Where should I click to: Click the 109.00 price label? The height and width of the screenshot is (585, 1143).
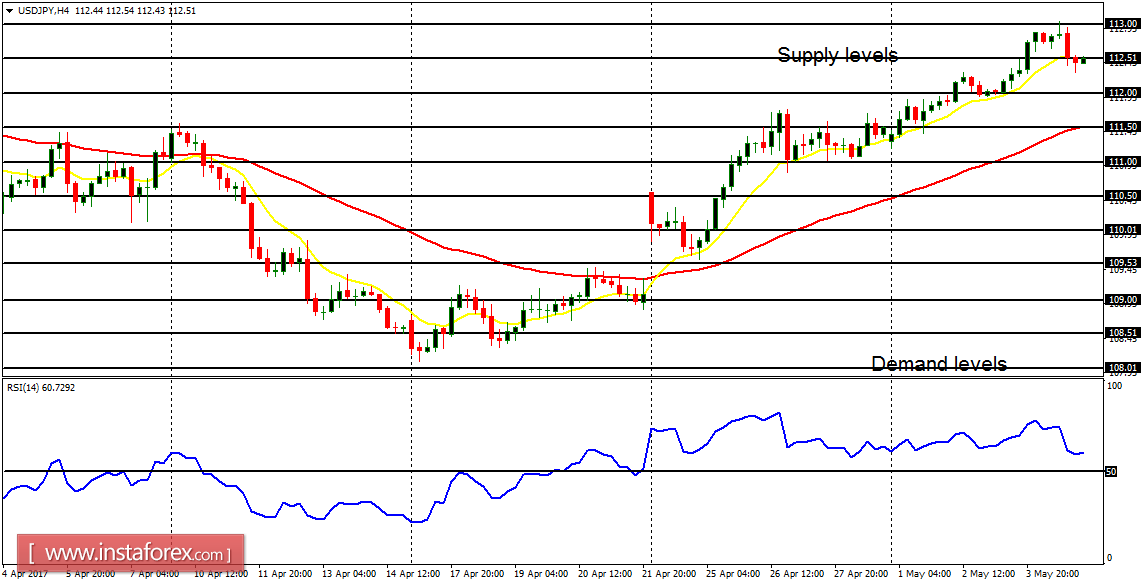pyautogui.click(x=1123, y=299)
